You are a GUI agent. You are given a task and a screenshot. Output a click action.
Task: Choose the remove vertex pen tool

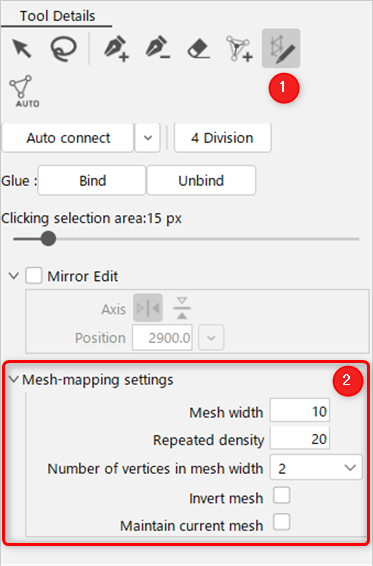158,48
